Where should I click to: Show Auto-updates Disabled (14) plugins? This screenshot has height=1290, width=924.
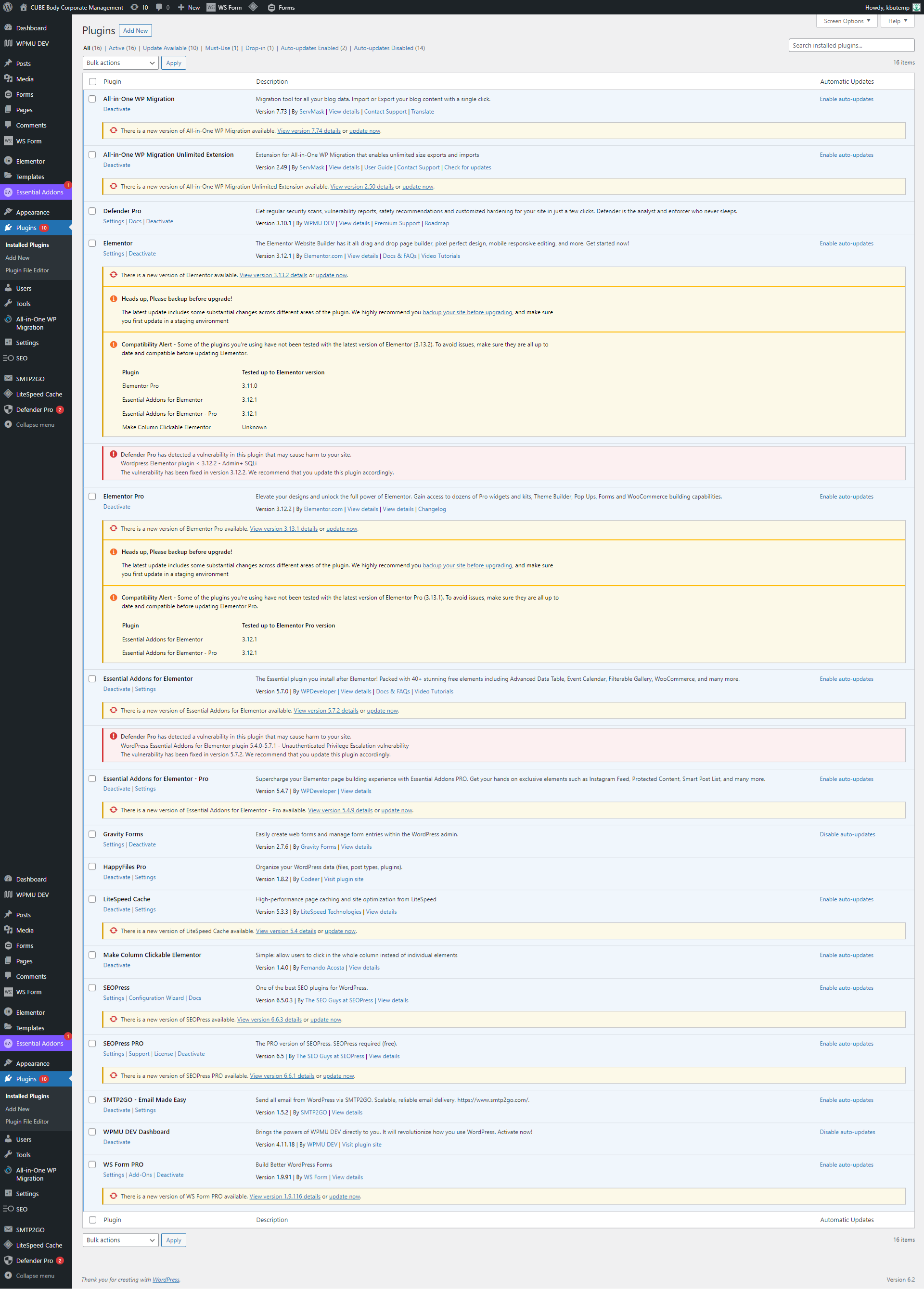coord(389,48)
